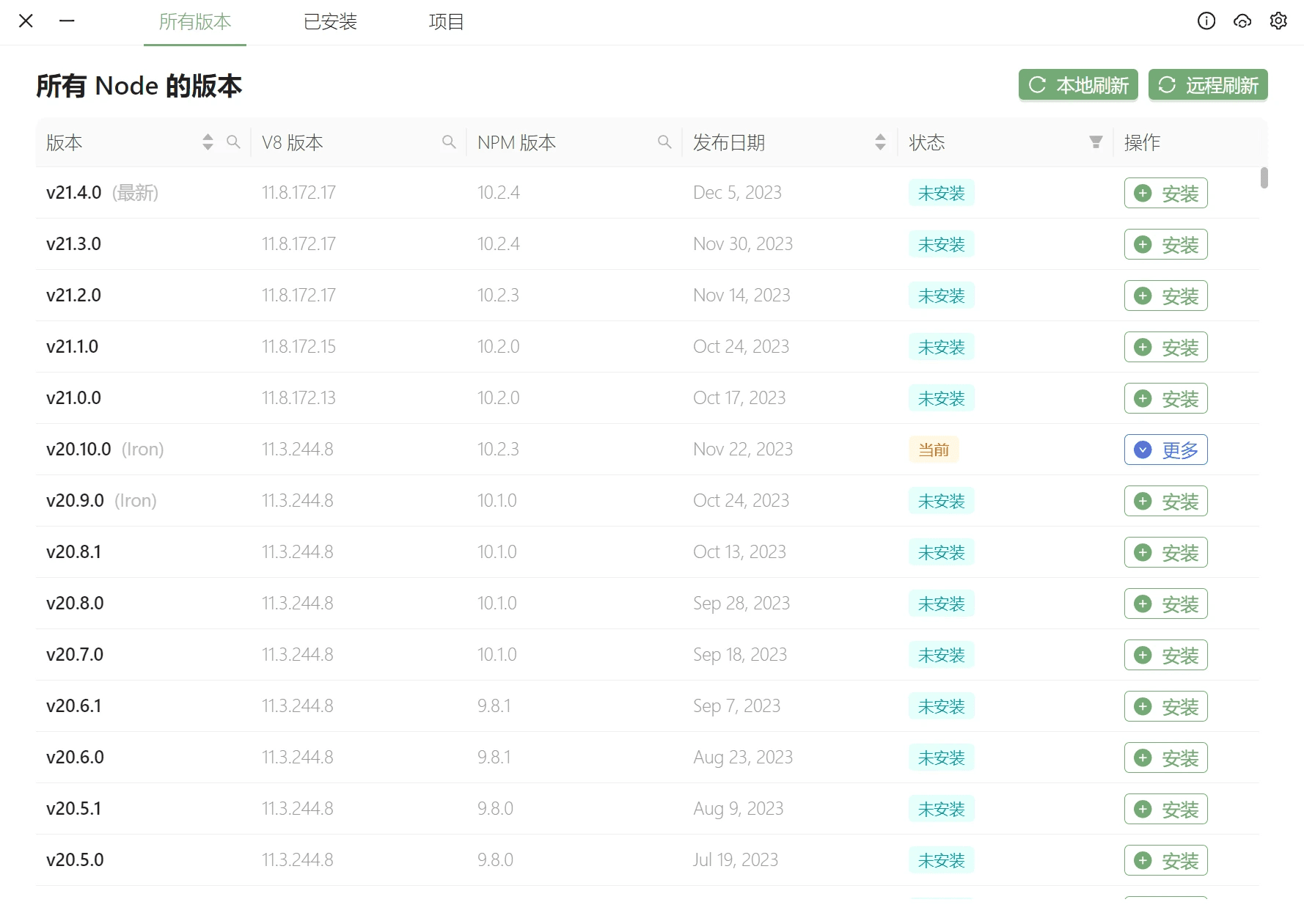Switch to the 已安装 tab
Screen dimensions: 1304x924
(x=330, y=22)
